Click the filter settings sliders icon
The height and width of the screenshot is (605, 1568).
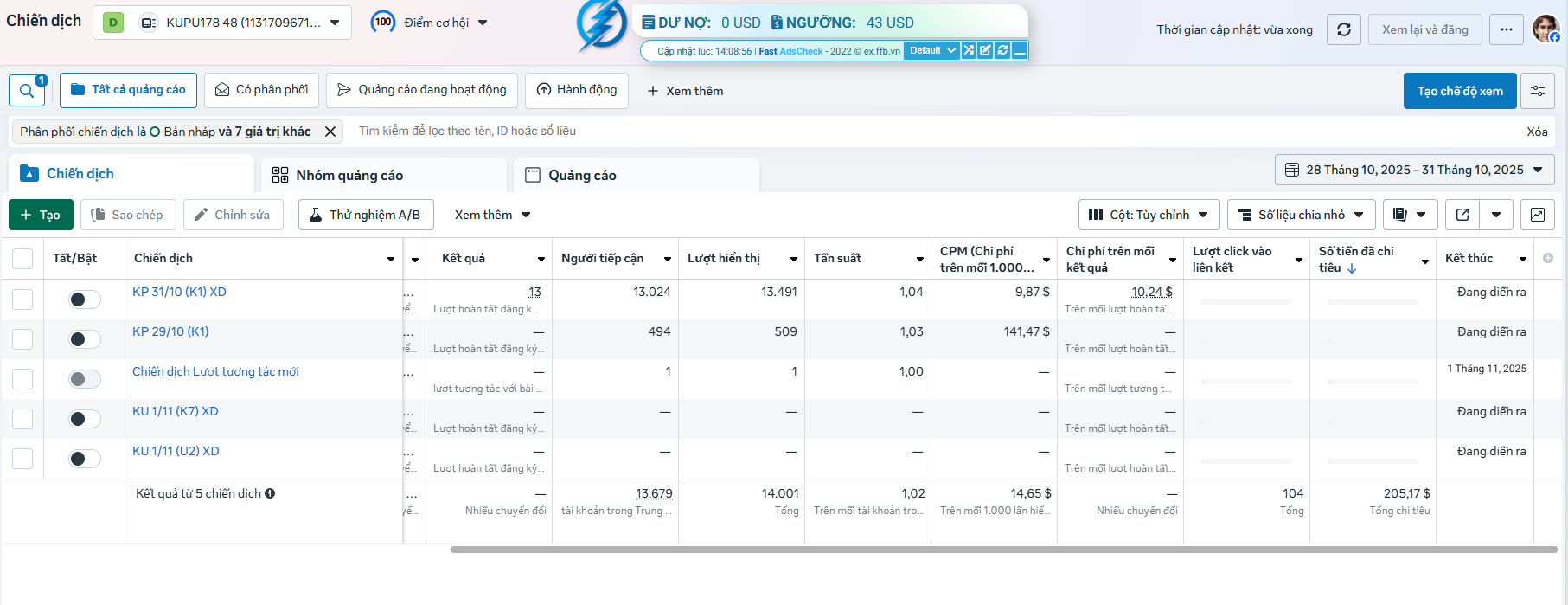[x=1537, y=91]
